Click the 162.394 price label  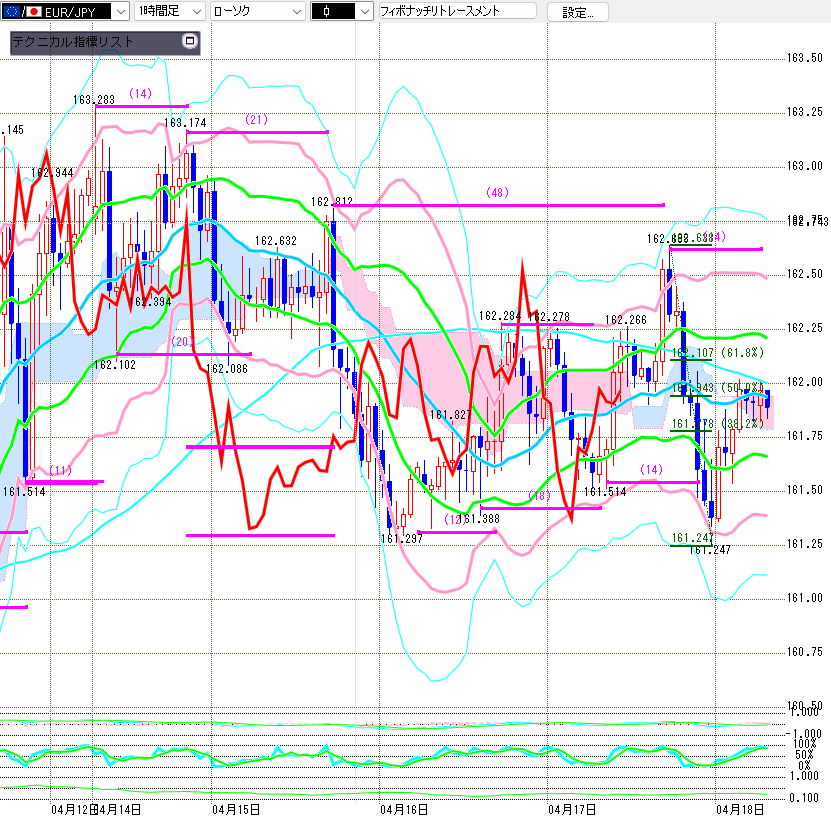(150, 302)
